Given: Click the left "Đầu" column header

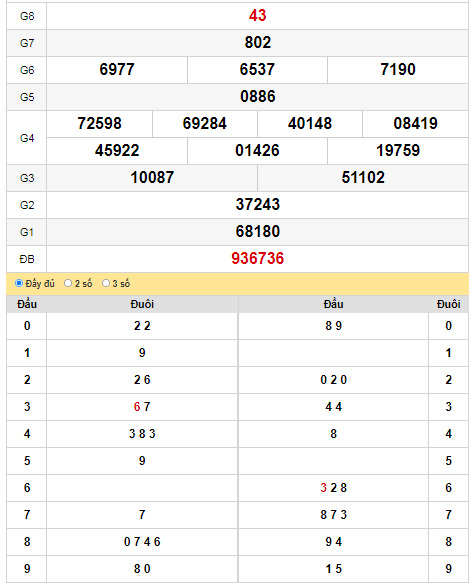Looking at the screenshot, I should coord(27,304).
